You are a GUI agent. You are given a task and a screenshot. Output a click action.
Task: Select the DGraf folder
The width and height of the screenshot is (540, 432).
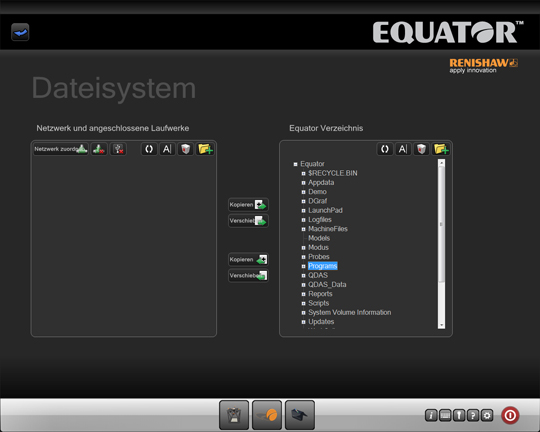(318, 201)
